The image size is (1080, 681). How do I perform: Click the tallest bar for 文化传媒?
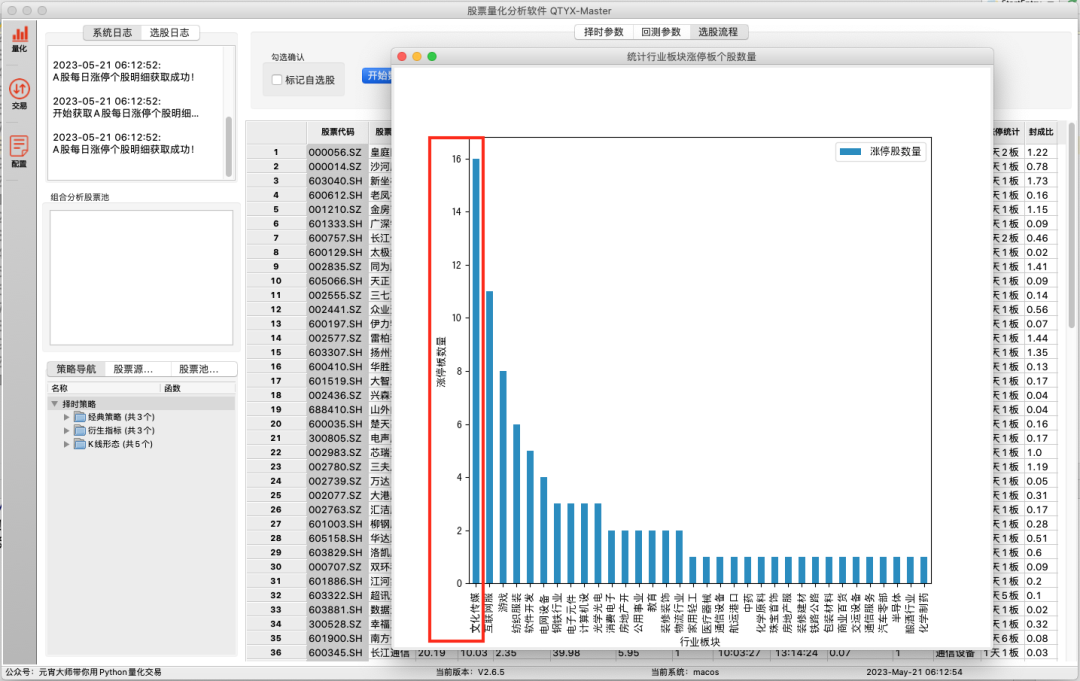click(x=476, y=371)
